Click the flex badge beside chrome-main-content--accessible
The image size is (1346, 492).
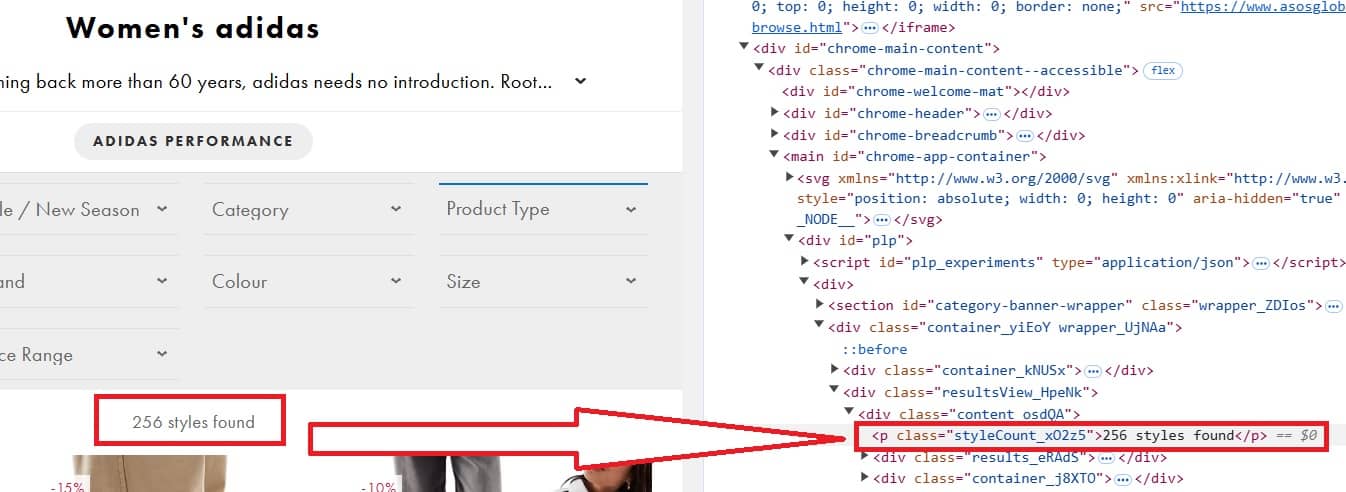(x=1163, y=70)
